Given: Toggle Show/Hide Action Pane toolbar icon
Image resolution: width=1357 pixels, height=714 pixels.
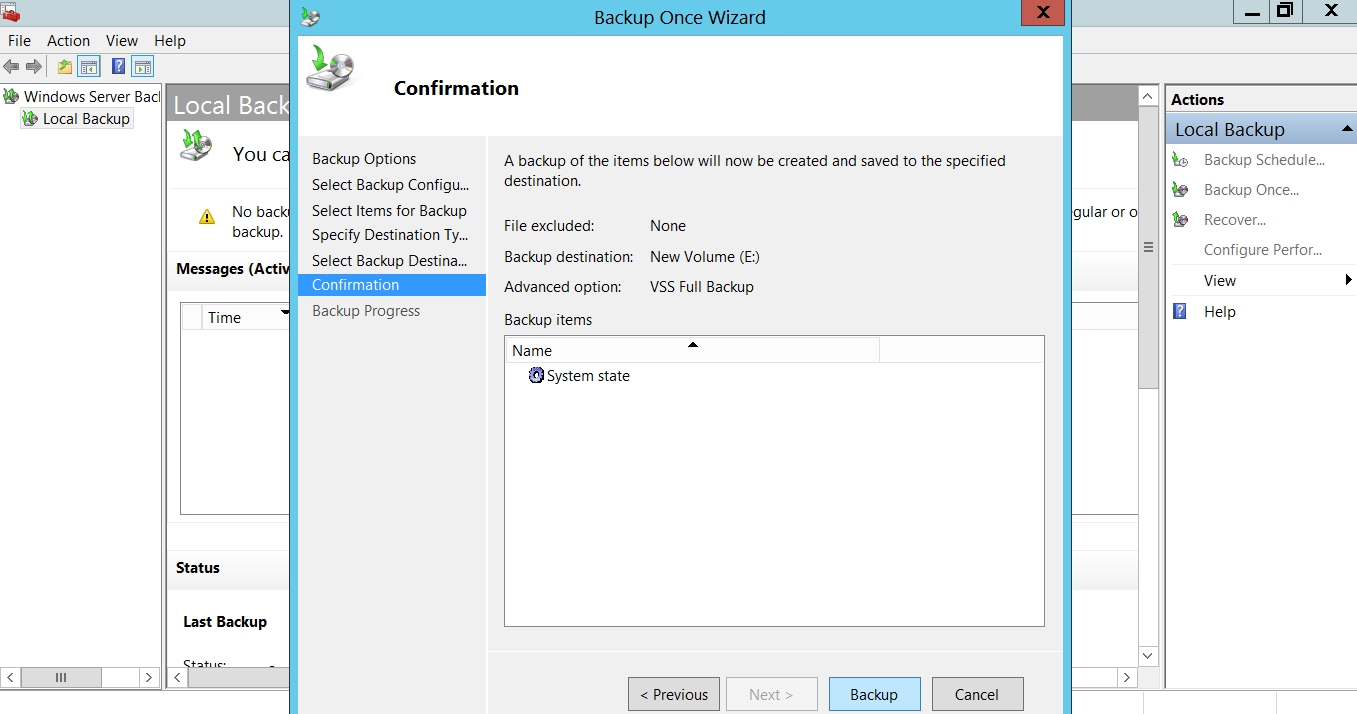Looking at the screenshot, I should 143,67.
